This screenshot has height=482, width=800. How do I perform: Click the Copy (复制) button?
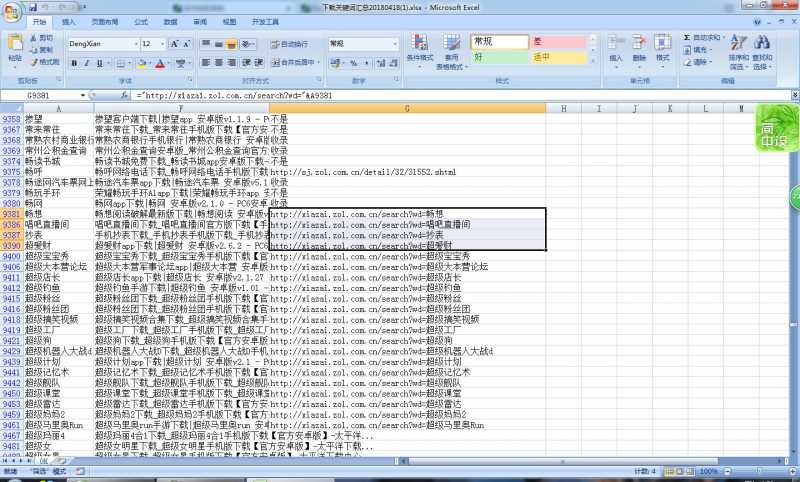coord(41,50)
